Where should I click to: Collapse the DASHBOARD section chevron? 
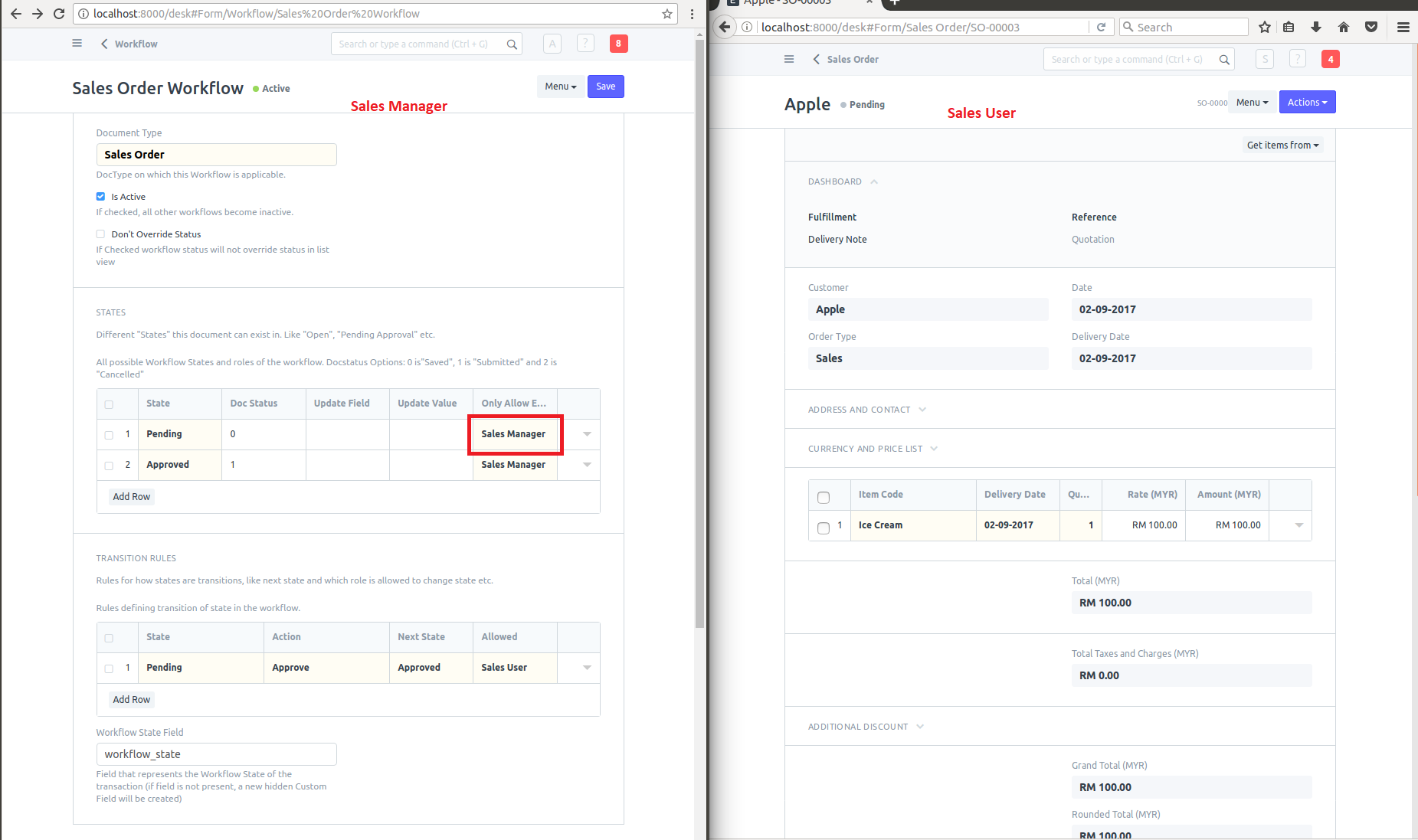(873, 181)
